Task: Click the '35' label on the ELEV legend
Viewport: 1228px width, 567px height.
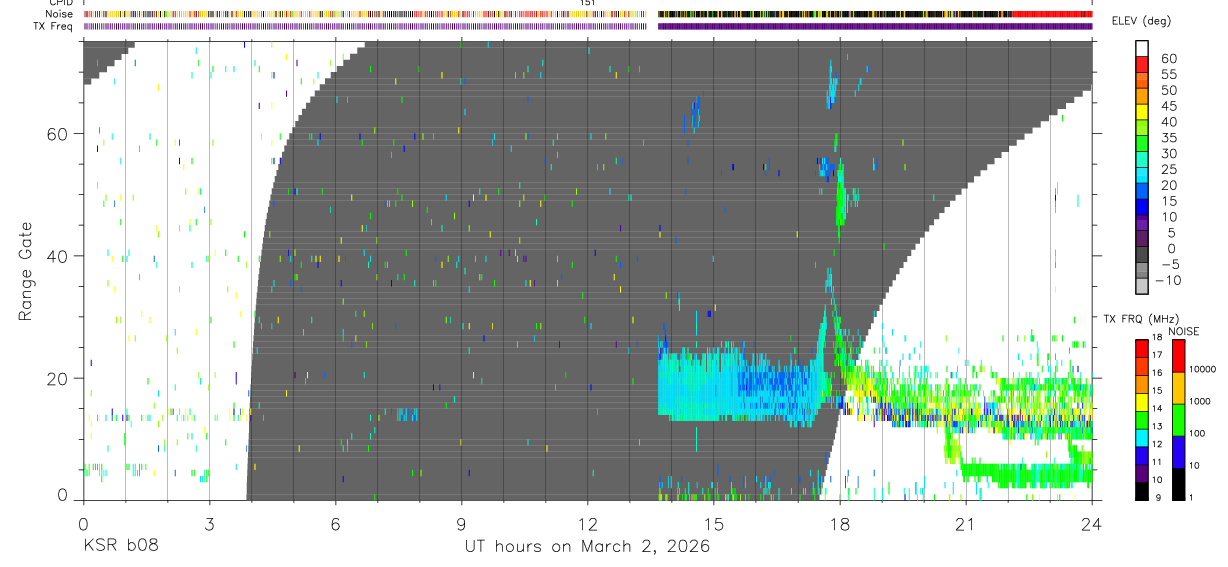Action: click(x=1167, y=137)
